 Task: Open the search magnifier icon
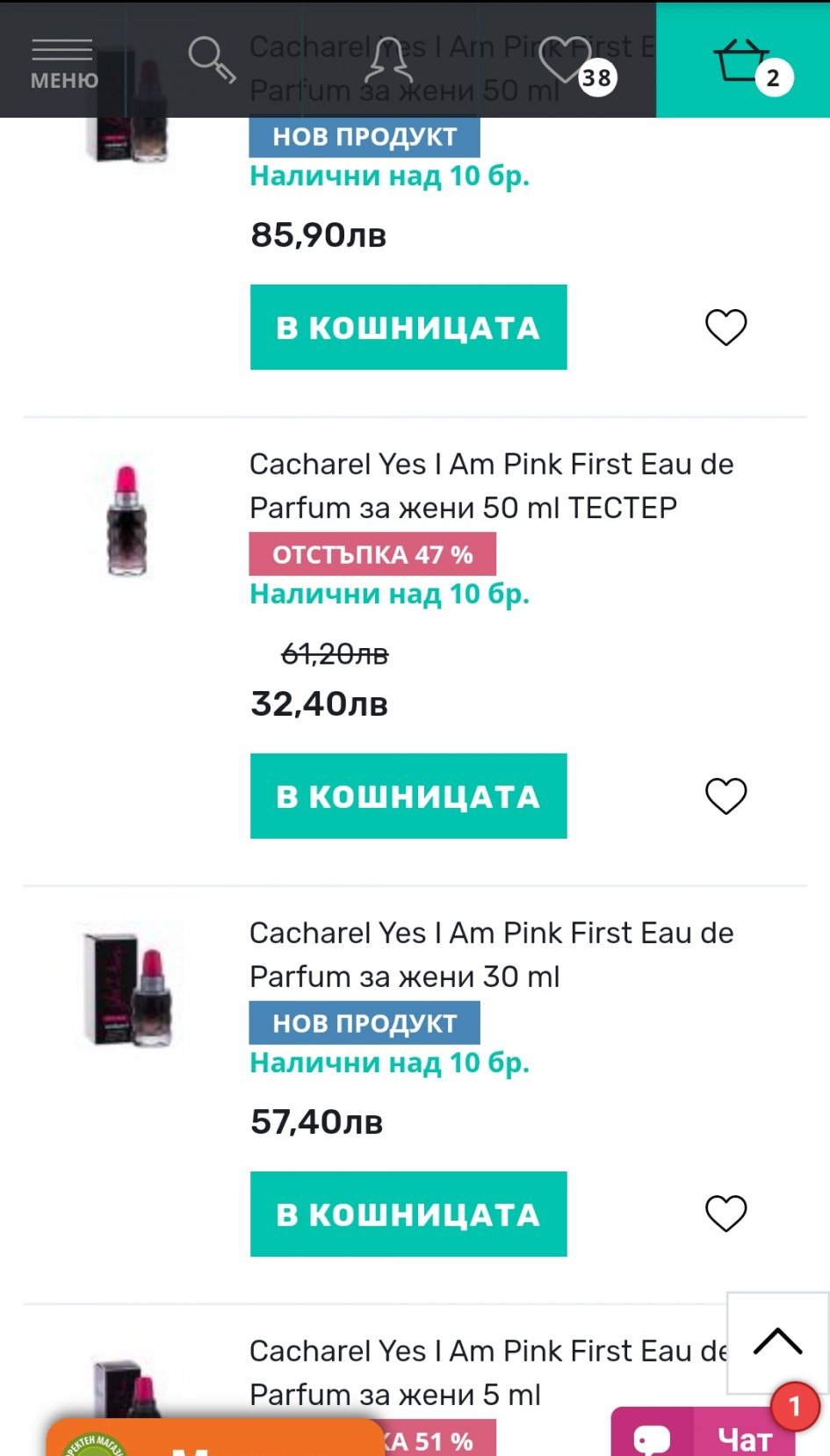[x=211, y=60]
